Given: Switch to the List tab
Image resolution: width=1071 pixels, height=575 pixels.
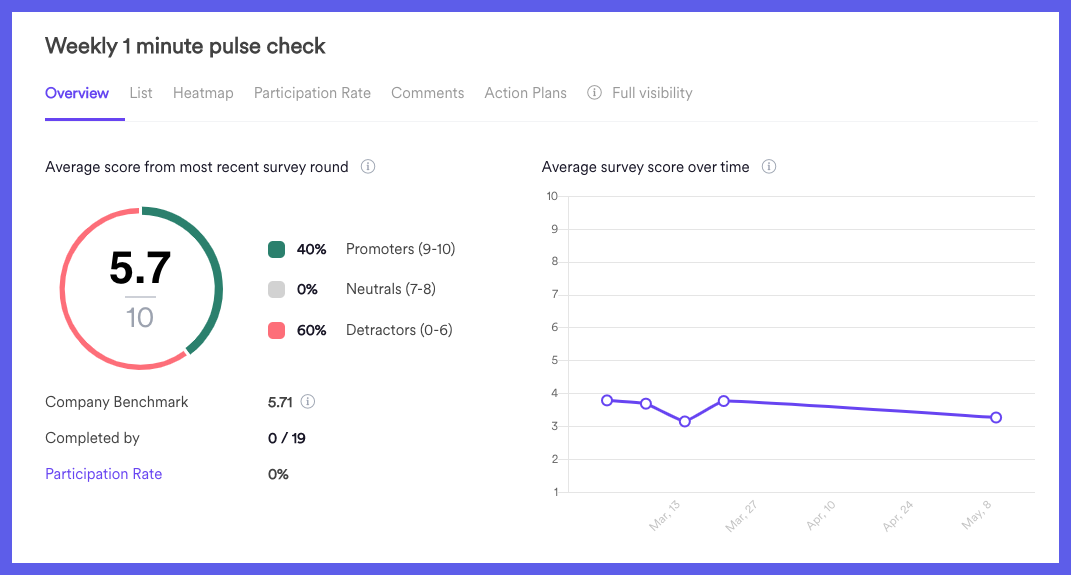Looking at the screenshot, I should 141,93.
